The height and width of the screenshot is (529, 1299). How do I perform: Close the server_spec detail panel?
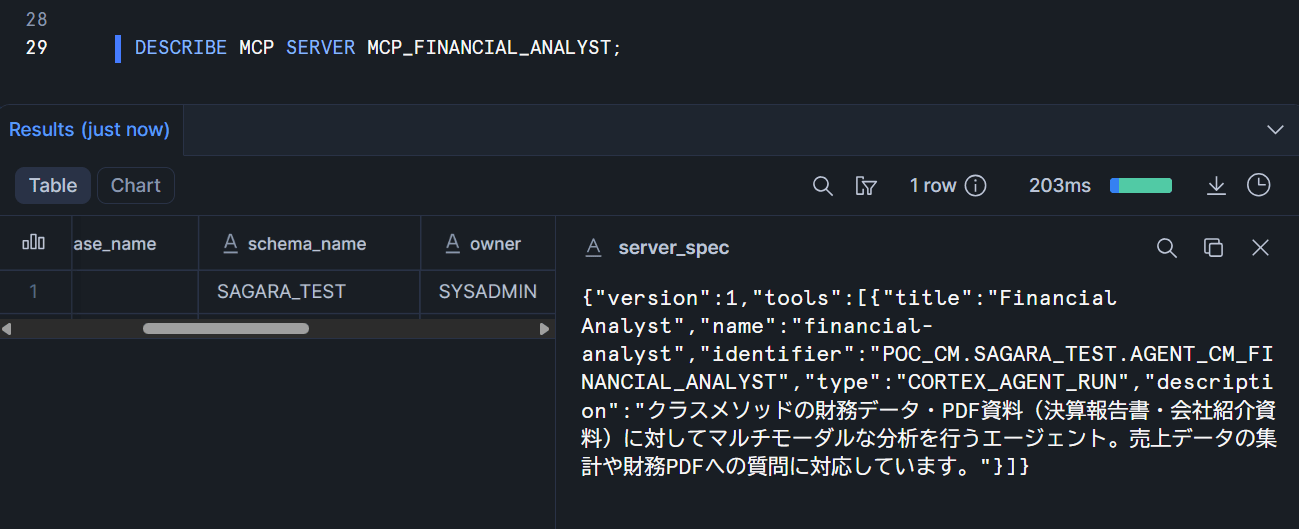tap(1260, 248)
